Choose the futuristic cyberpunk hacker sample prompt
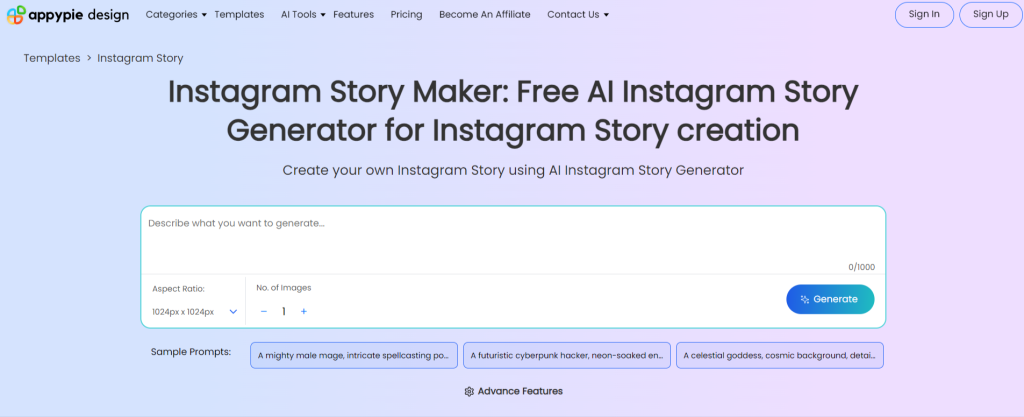Image resolution: width=1024 pixels, height=417 pixels. click(x=566, y=355)
